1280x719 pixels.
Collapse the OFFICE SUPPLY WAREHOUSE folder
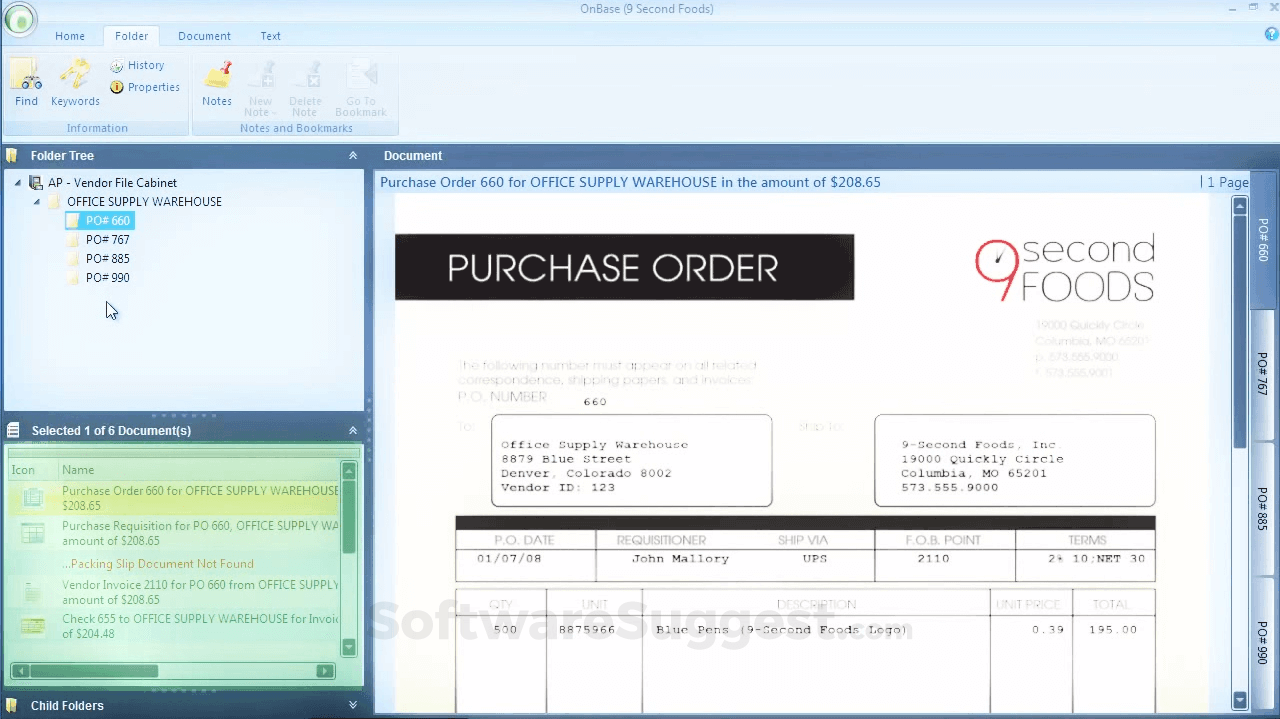click(x=36, y=201)
